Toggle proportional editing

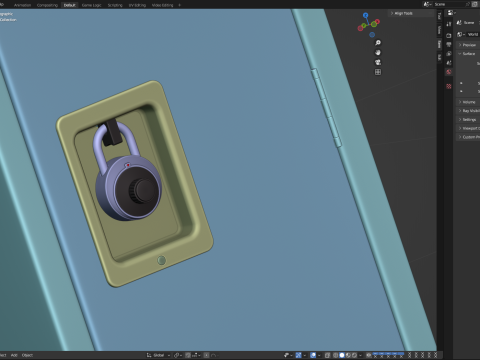(x=206, y=355)
